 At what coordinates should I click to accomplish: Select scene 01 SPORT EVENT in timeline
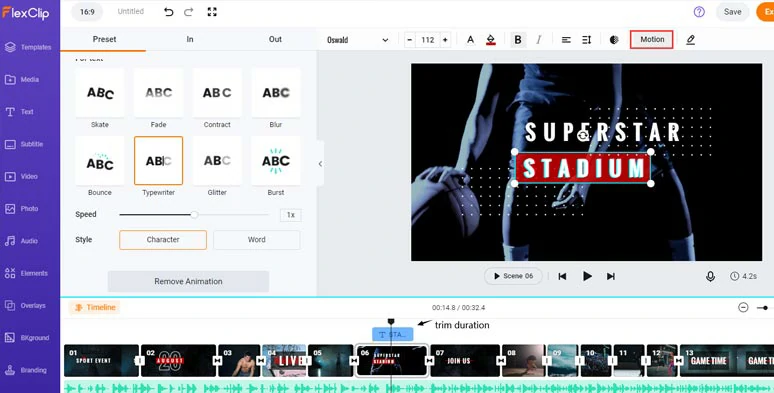click(101, 361)
